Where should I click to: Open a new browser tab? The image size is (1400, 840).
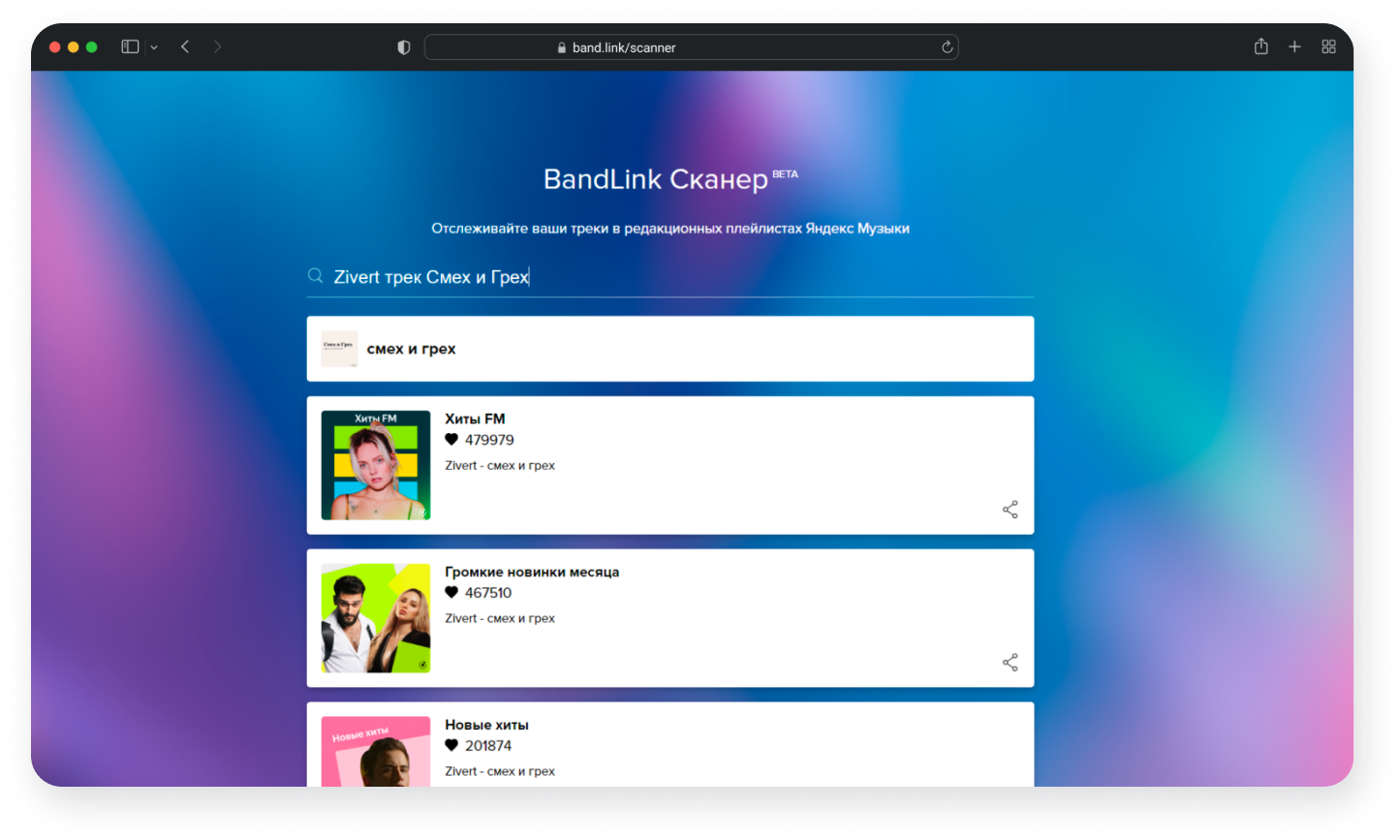click(1294, 47)
